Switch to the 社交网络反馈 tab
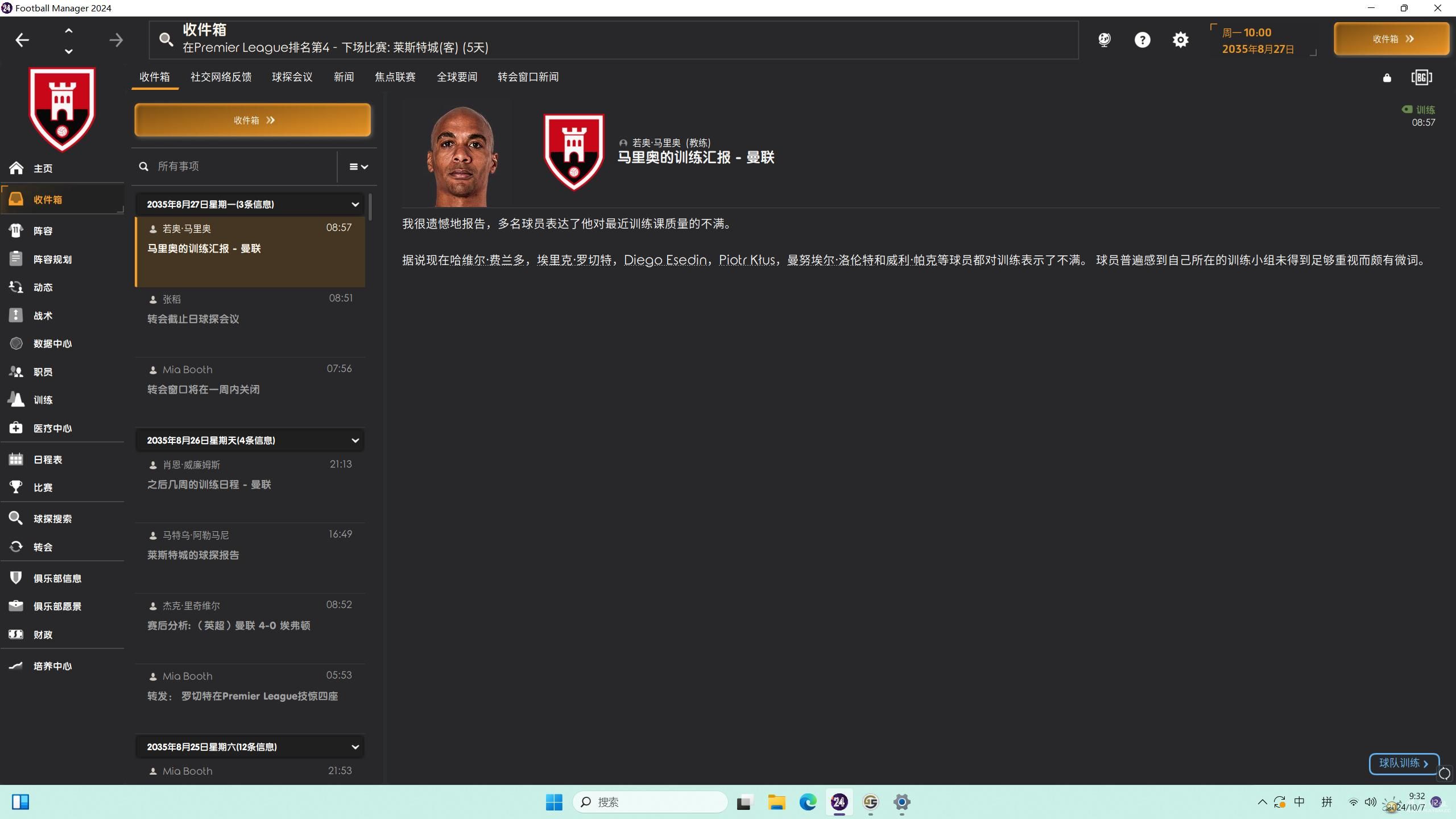The image size is (1456, 819). 221,77
